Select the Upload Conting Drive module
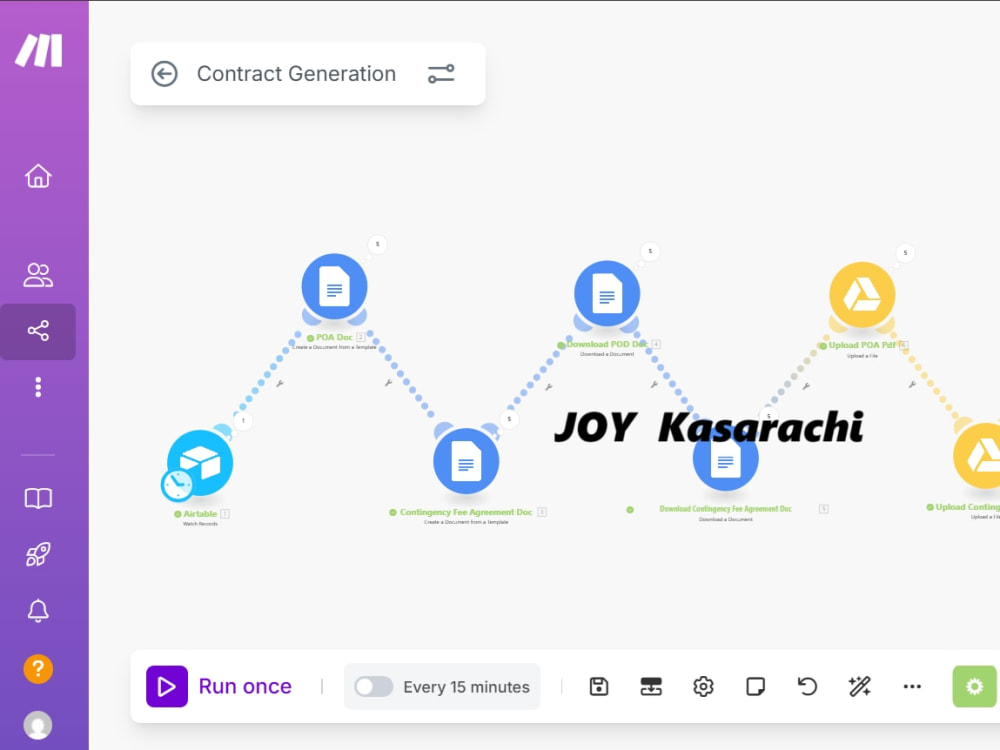1000x750 pixels. click(x=978, y=456)
